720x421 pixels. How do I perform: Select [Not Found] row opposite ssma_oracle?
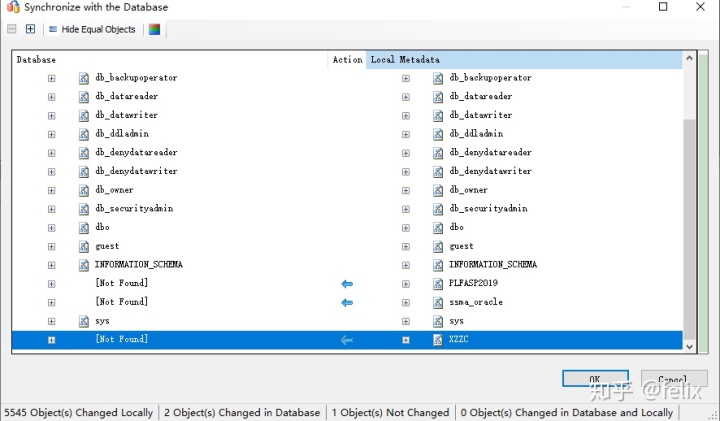(x=122, y=302)
